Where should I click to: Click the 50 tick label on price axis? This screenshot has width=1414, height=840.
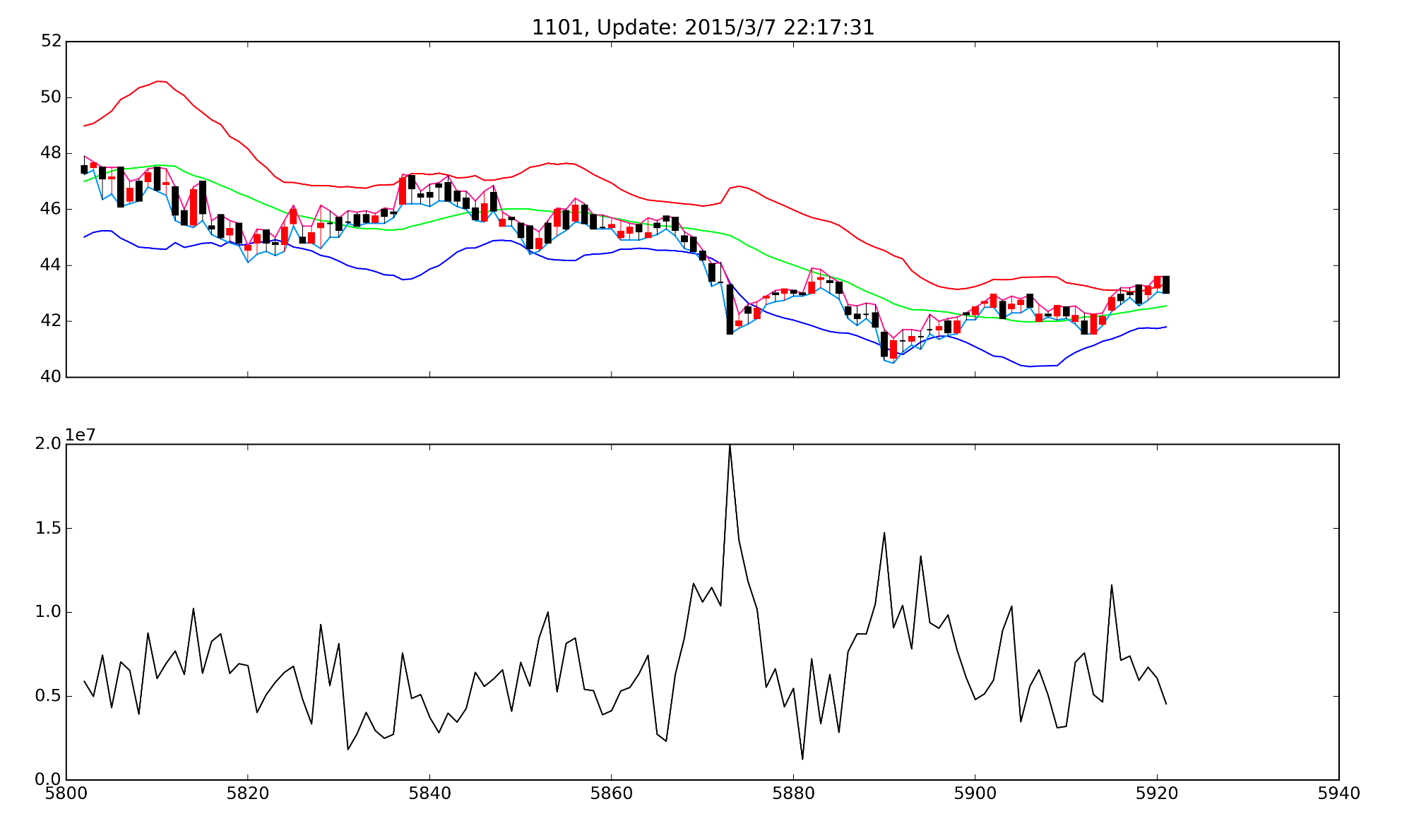coord(52,97)
